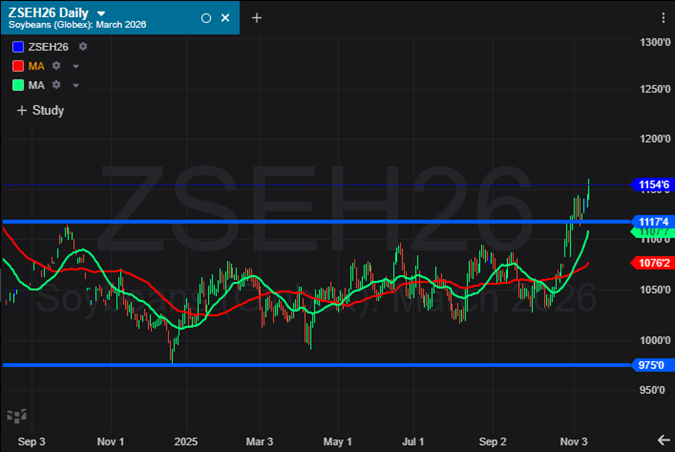Click the 1300'0 price axis label
Screen dimensions: 675x452
[x=655, y=42]
